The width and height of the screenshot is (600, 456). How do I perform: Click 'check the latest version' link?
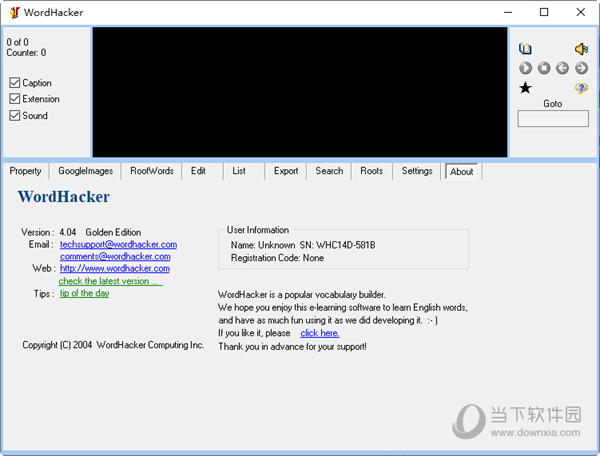111,281
